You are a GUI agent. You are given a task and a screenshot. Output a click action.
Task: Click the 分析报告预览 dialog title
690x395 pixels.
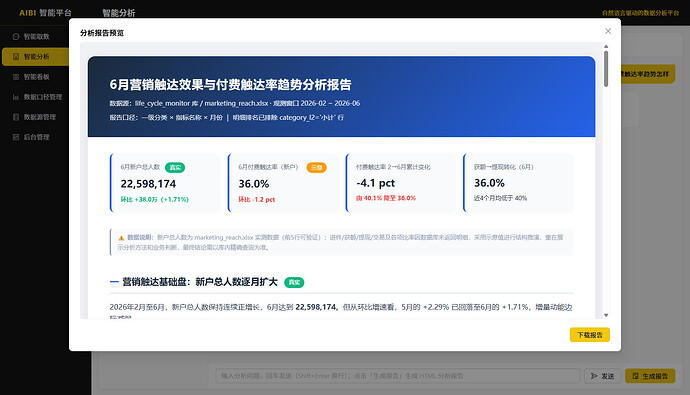tap(102, 33)
